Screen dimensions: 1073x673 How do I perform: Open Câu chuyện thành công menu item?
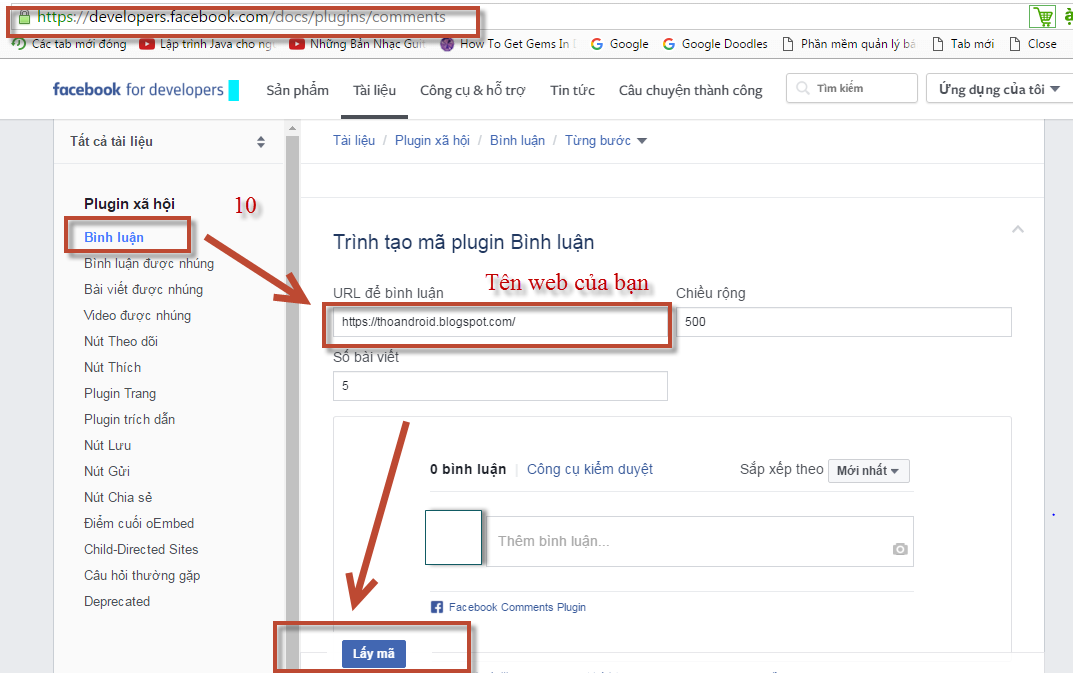tap(690, 90)
